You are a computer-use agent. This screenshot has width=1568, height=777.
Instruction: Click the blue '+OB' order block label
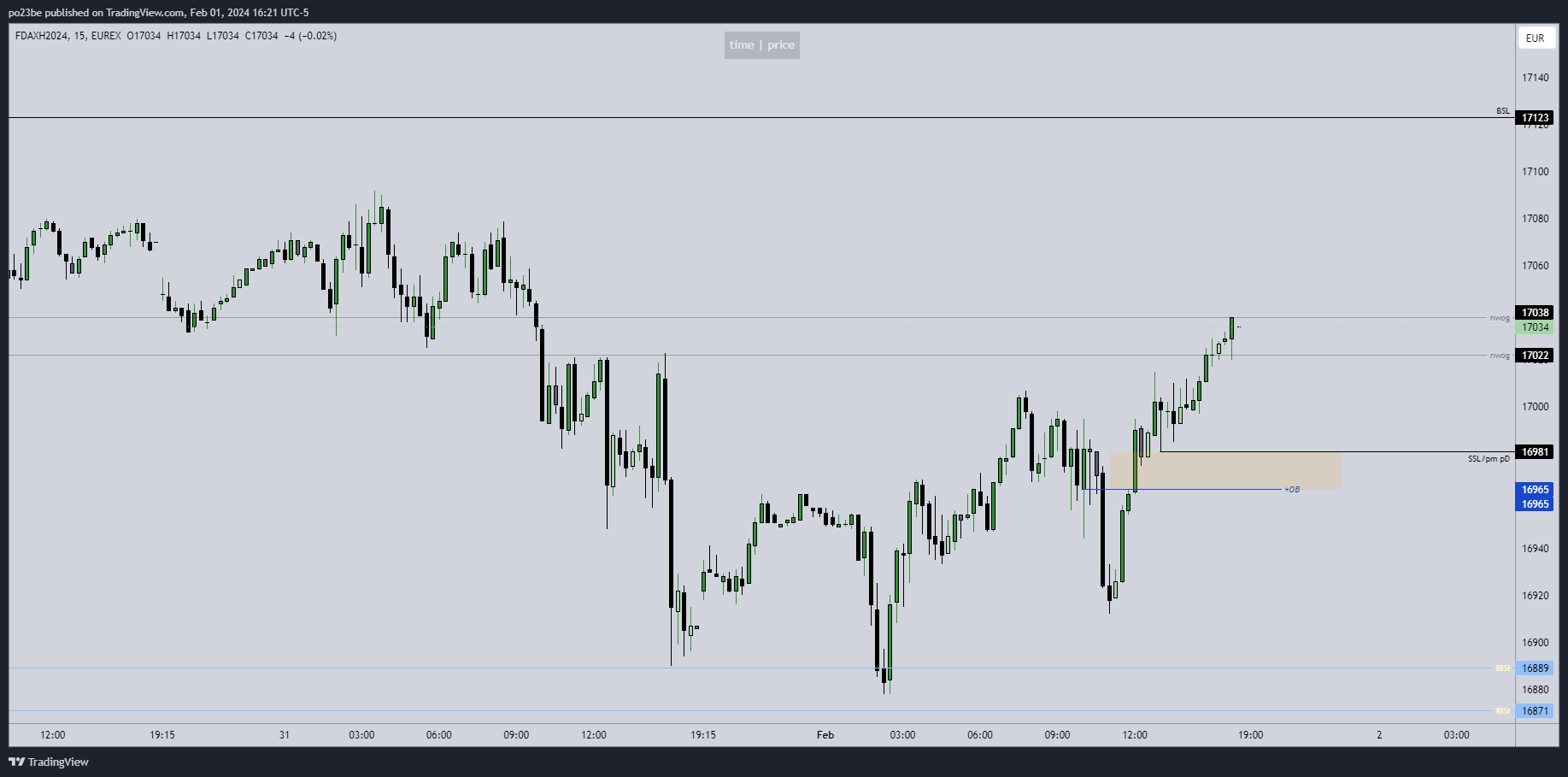pyautogui.click(x=1291, y=490)
